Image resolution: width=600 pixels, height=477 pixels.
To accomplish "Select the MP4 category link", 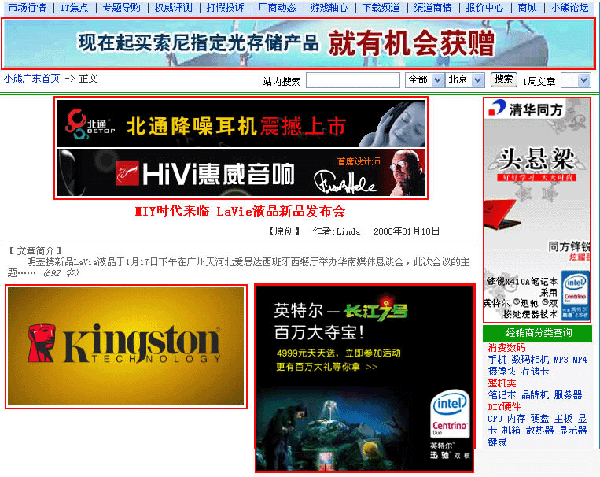I will point(580,360).
